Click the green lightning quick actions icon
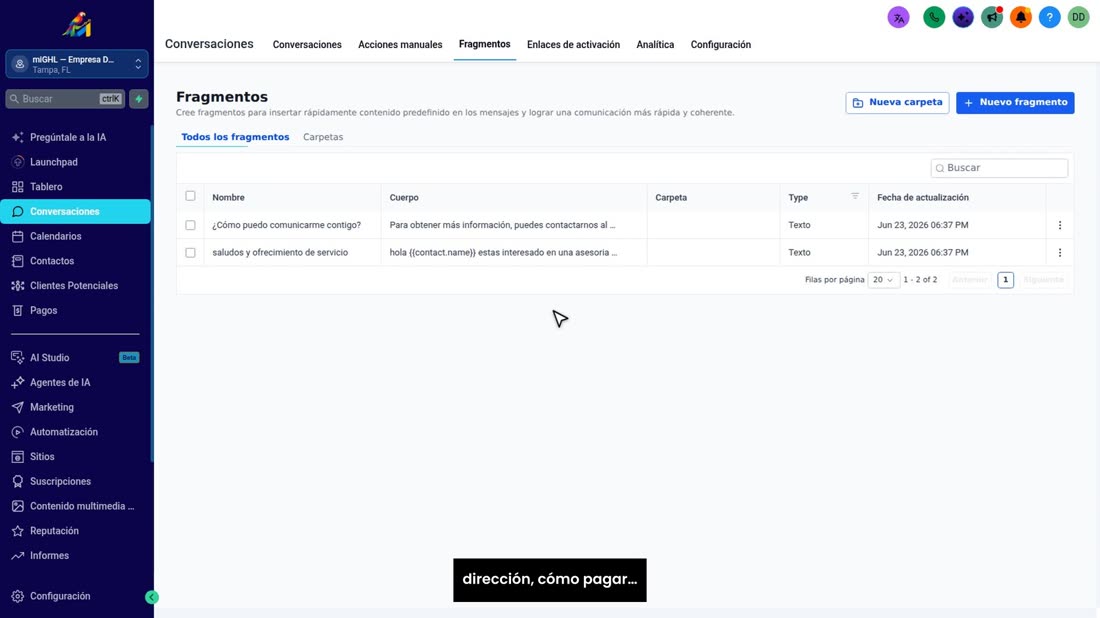Viewport: 1100px width, 618px height. 139,99
